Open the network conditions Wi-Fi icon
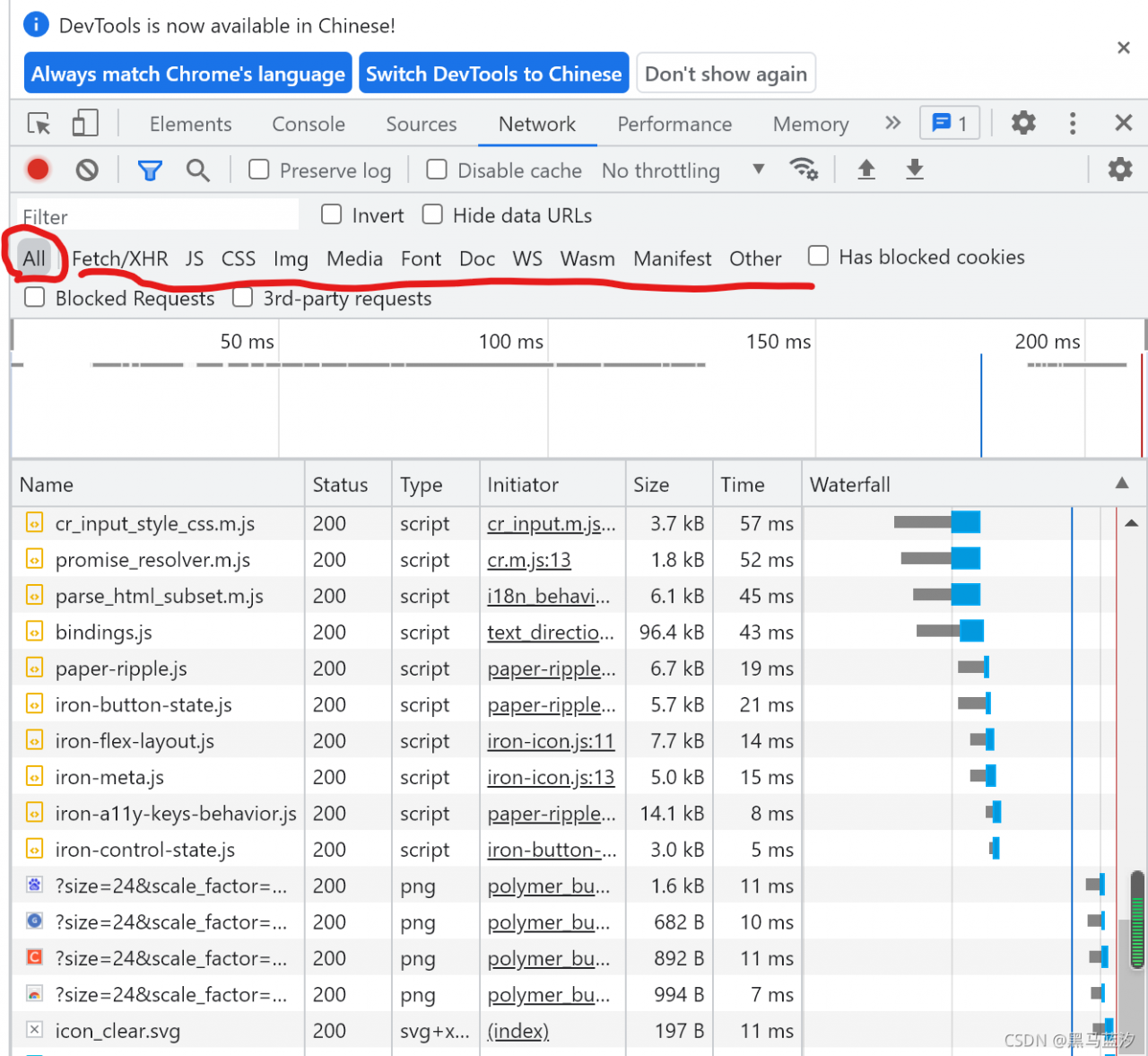 pos(803,169)
